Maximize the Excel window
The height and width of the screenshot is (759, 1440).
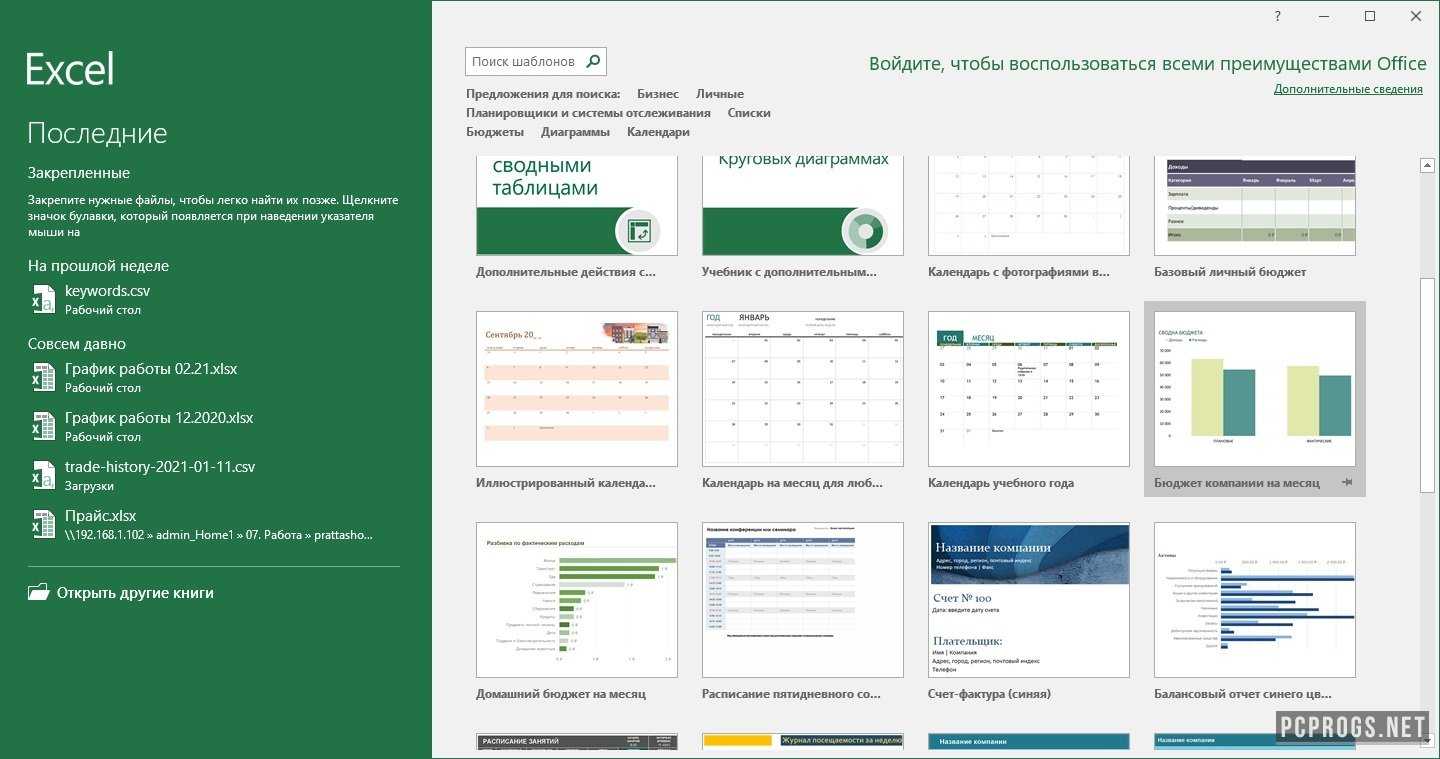[1370, 16]
